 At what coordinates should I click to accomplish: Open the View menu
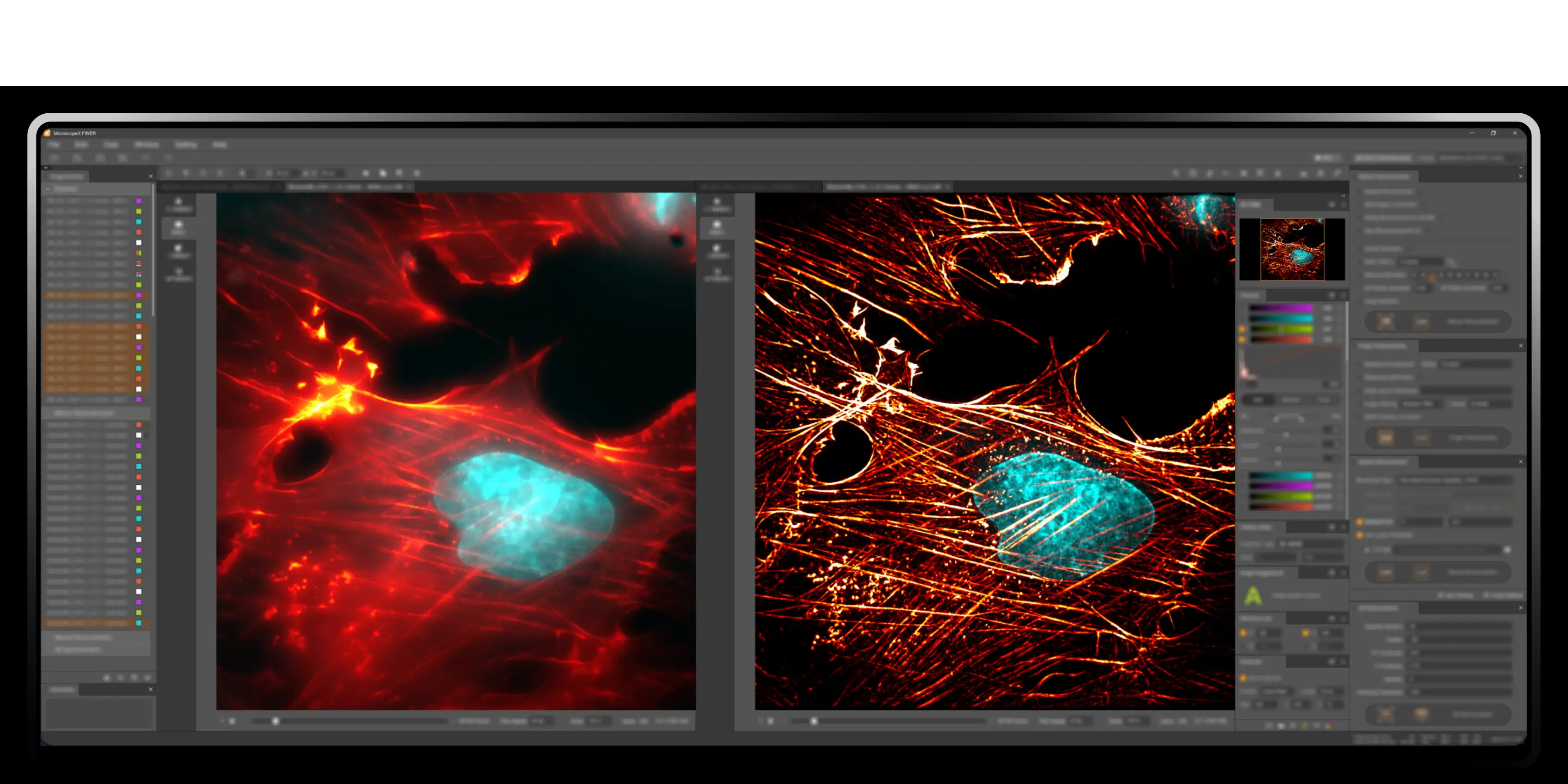(111, 145)
